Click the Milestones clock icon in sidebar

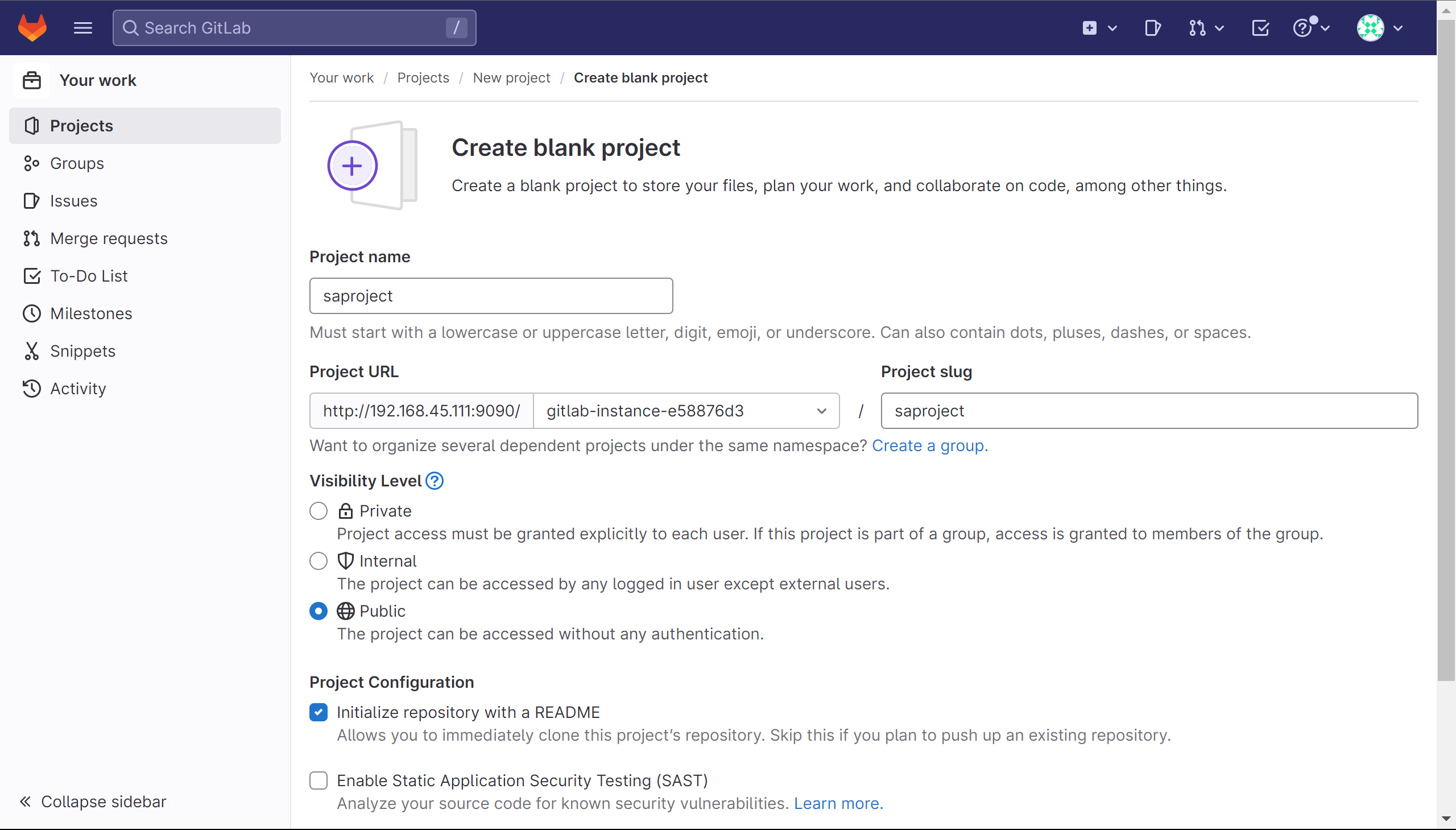pyautogui.click(x=32, y=313)
